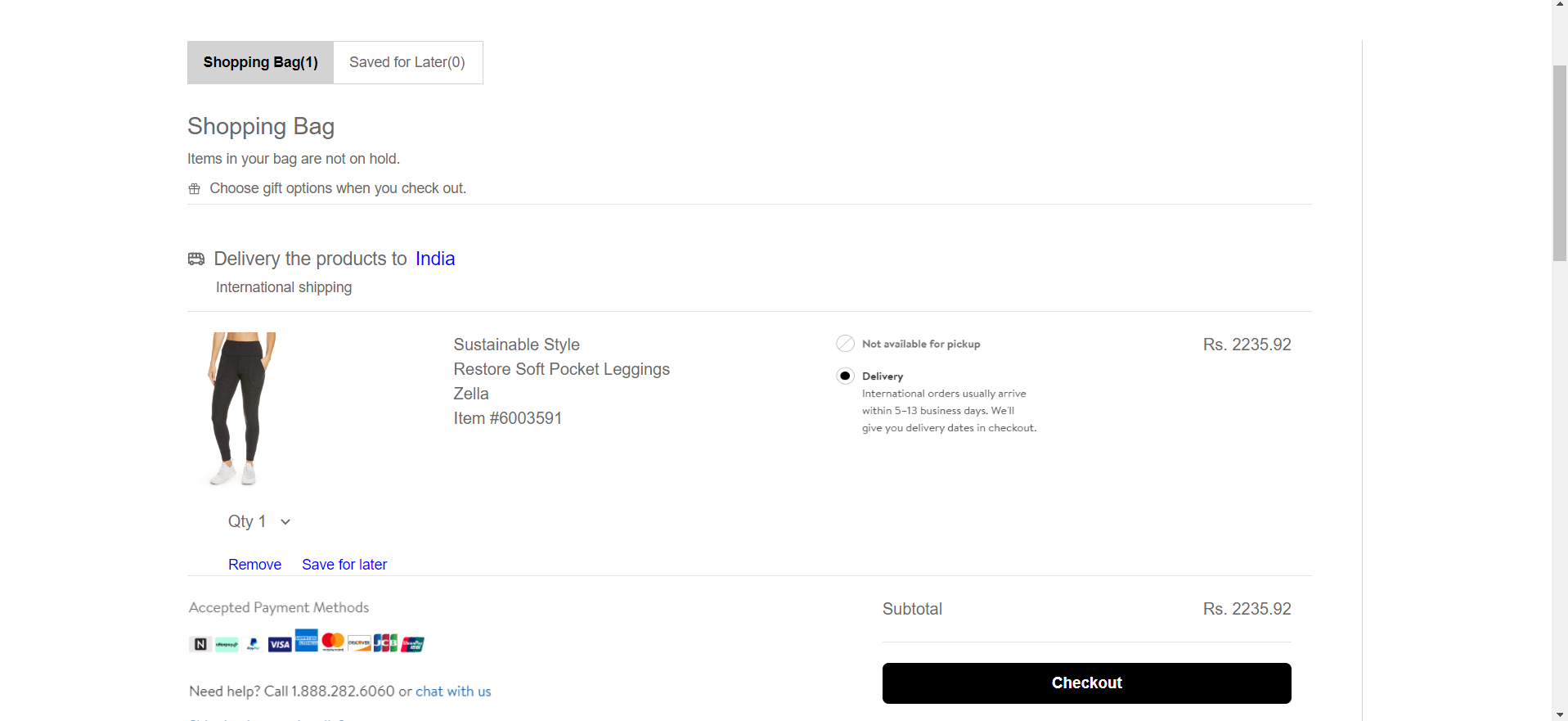Select the PayPal payment method icon
The height and width of the screenshot is (721, 1568).
tap(253, 642)
